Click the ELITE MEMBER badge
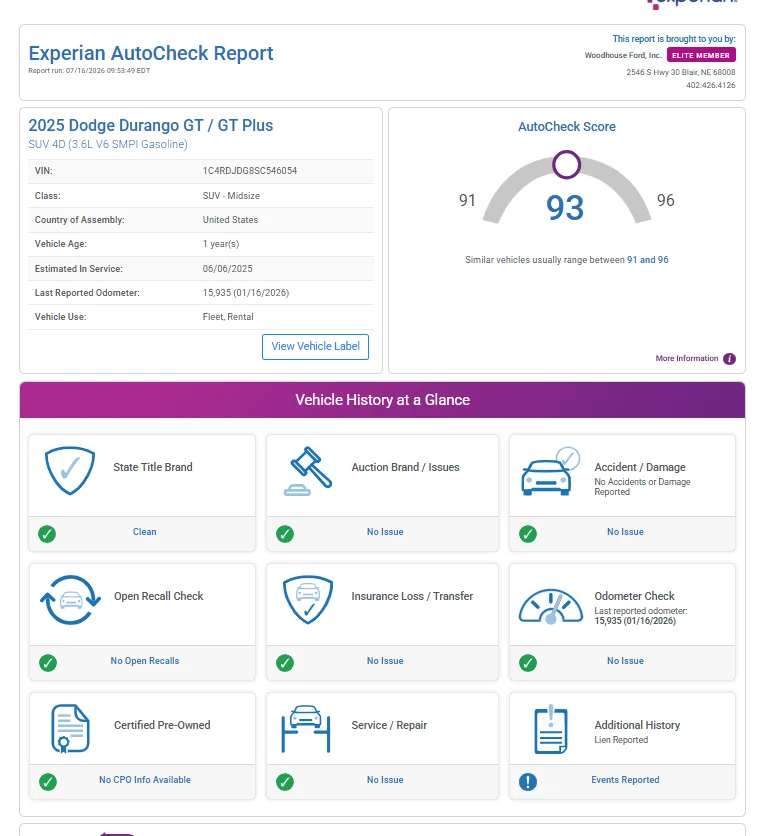 tap(701, 55)
